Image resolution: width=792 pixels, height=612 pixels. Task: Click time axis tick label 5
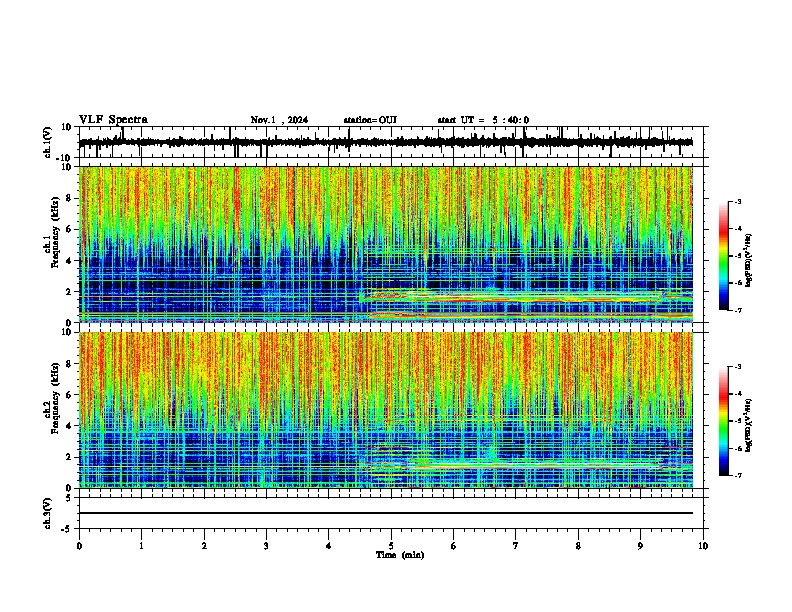pyautogui.click(x=391, y=546)
